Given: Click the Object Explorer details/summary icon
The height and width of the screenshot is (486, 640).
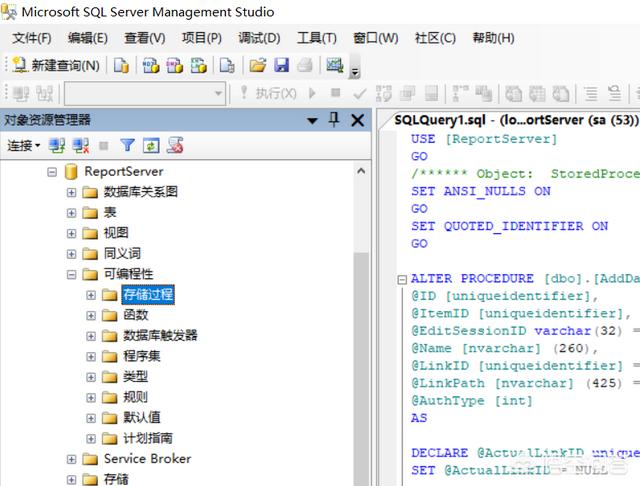Looking at the screenshot, I should pyautogui.click(x=175, y=145).
